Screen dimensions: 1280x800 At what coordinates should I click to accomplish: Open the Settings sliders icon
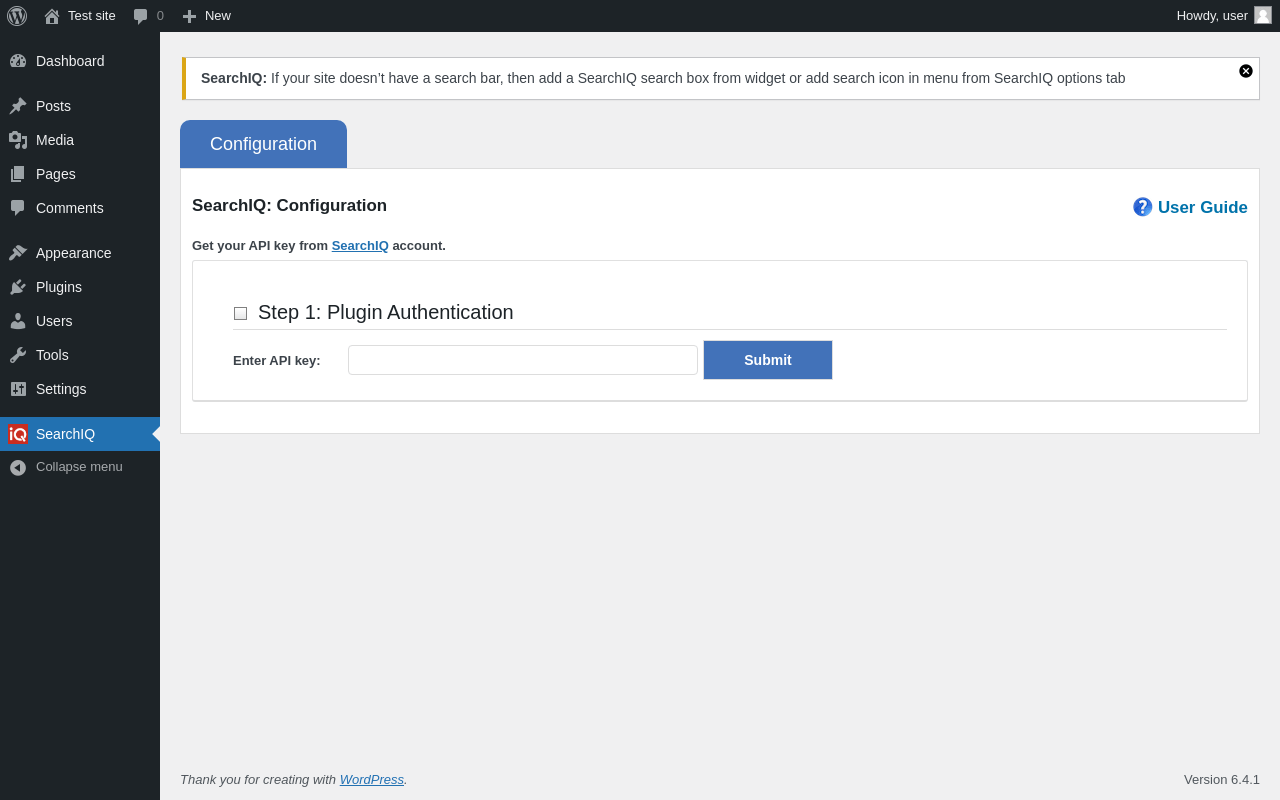tap(18, 389)
